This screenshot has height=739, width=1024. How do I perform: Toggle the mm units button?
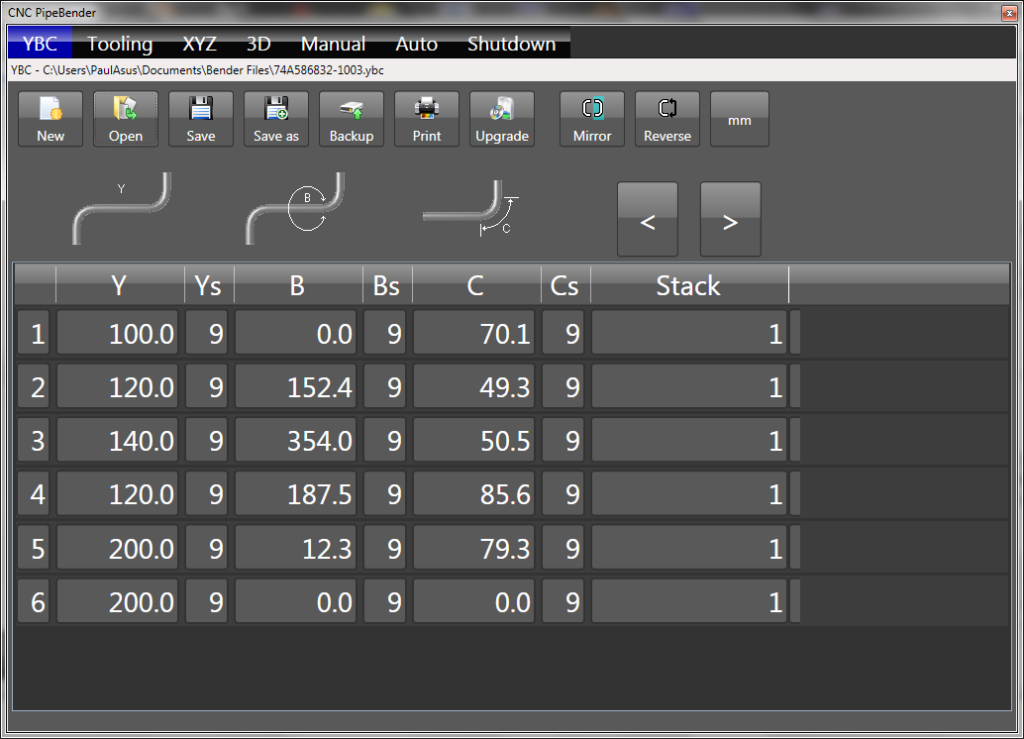[740, 119]
